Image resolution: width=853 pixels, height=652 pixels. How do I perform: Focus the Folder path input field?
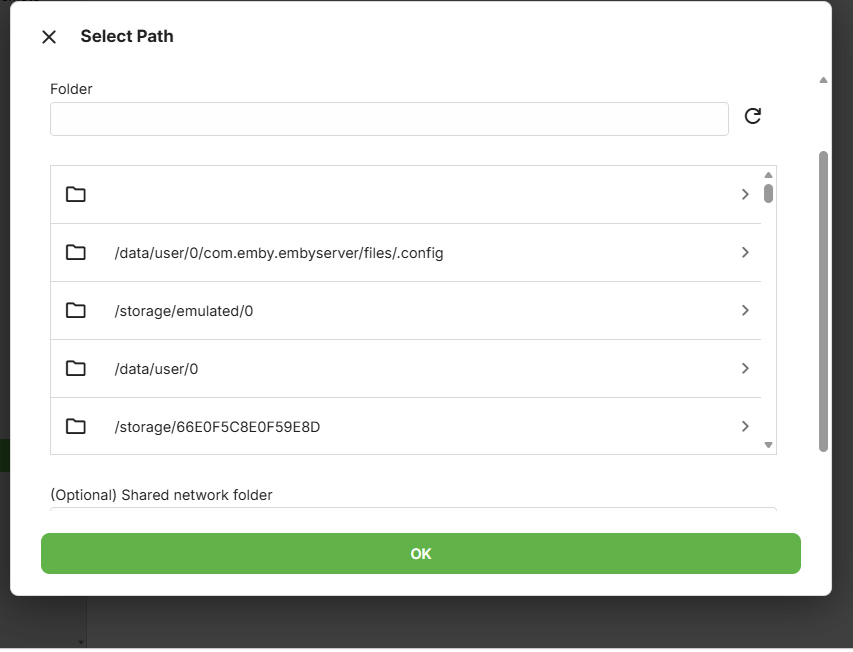pos(389,119)
